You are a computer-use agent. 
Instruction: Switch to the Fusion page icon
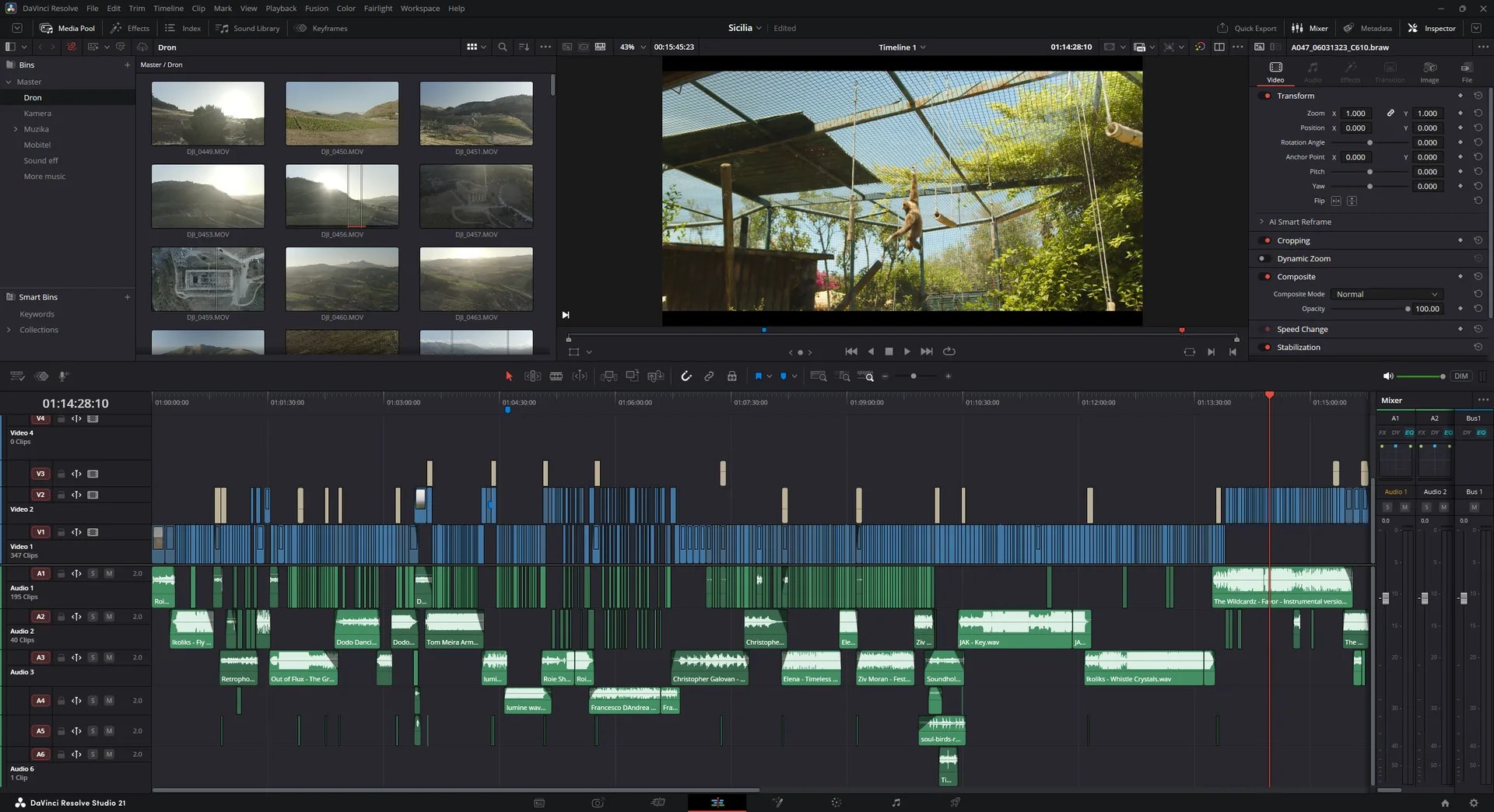point(777,803)
